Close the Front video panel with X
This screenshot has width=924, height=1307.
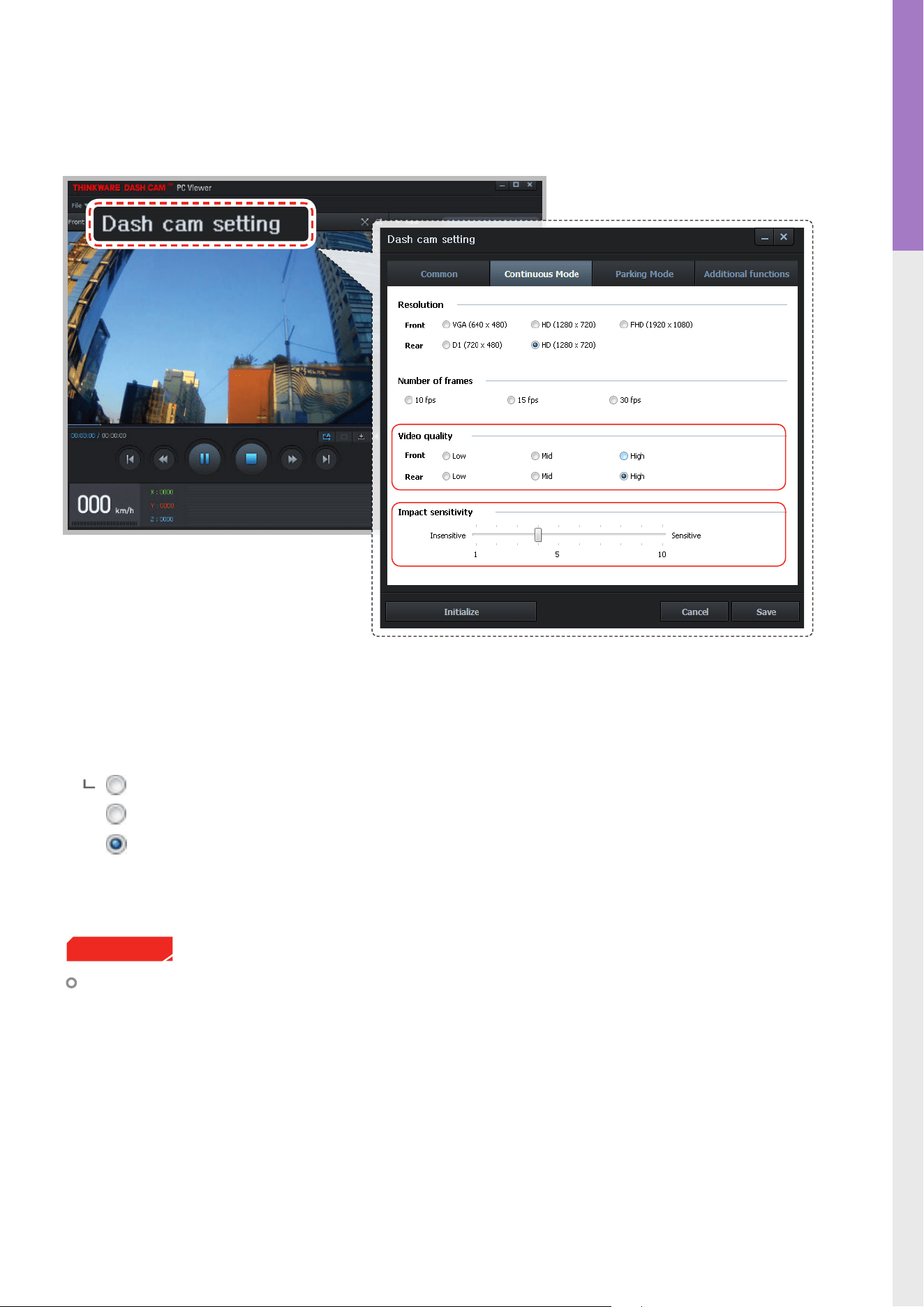(364, 222)
